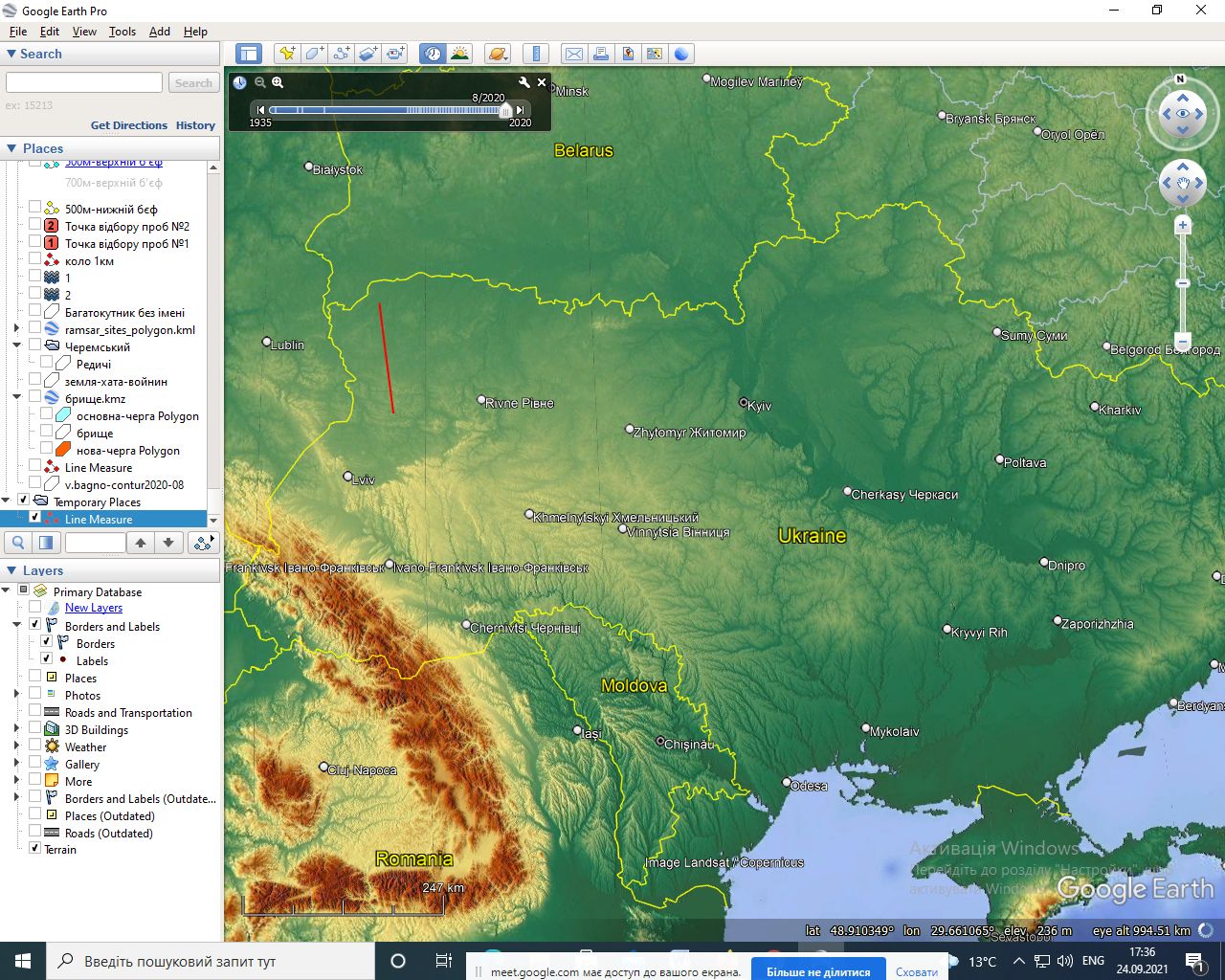The image size is (1225, 980).
Task: Click the History link
Action: coord(195,125)
